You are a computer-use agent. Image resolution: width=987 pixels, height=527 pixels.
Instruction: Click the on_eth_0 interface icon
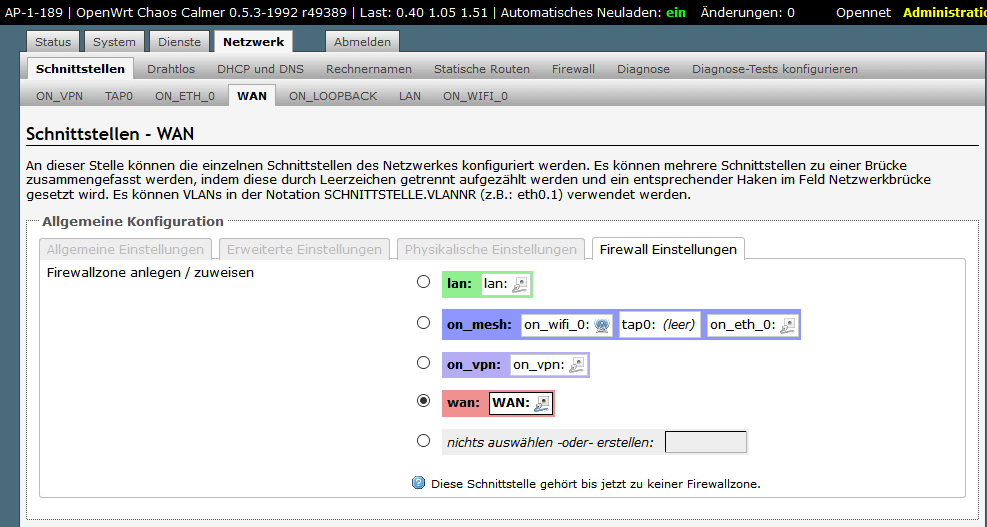click(x=788, y=325)
